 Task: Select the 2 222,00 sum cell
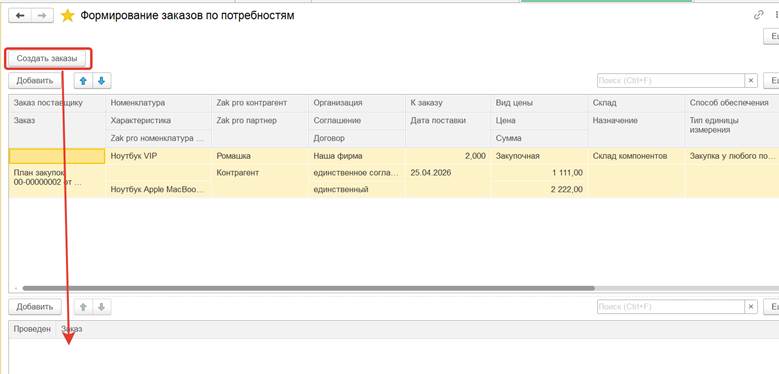click(x=539, y=189)
